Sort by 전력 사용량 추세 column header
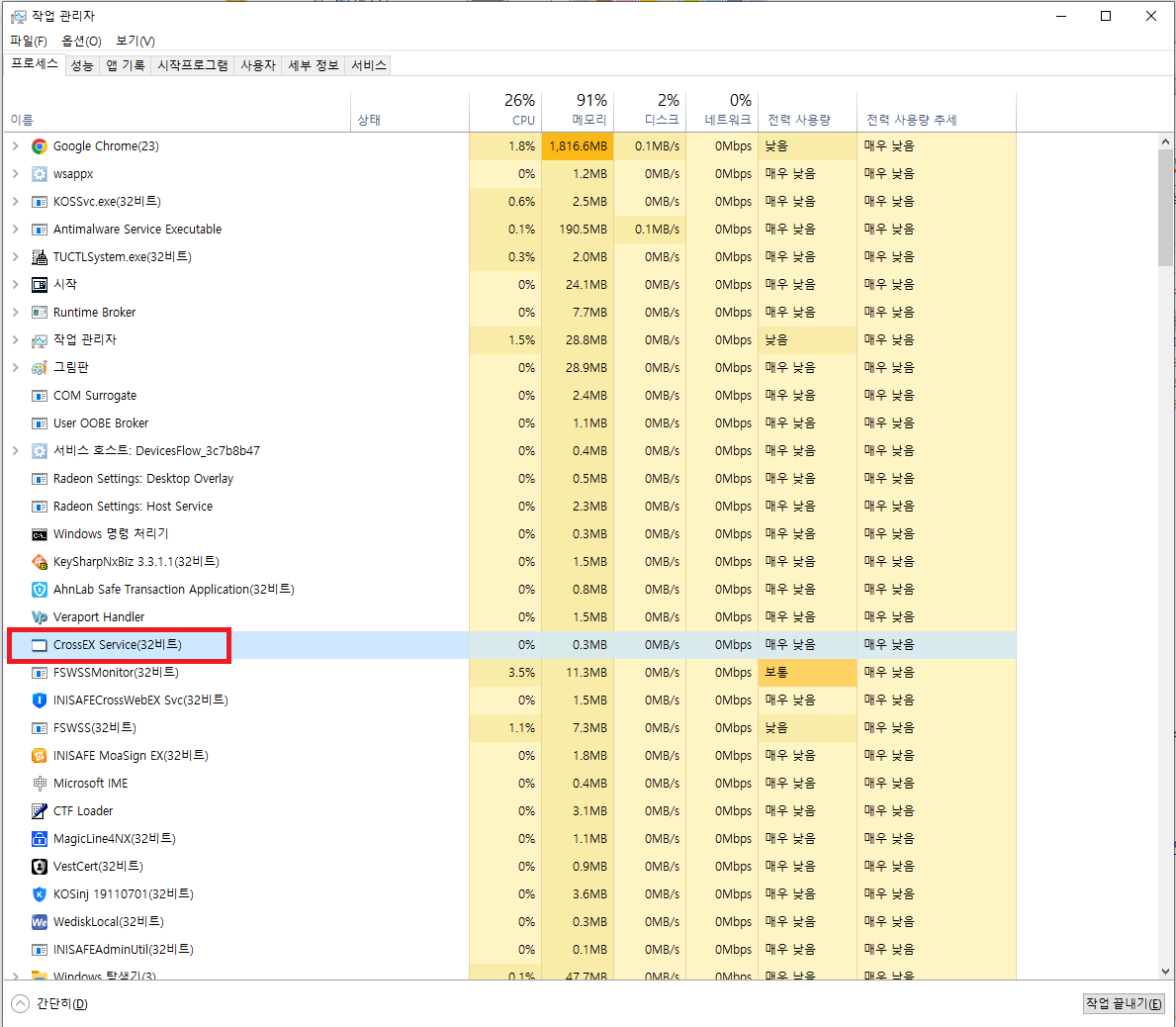1176x1027 pixels. pyautogui.click(x=937, y=111)
